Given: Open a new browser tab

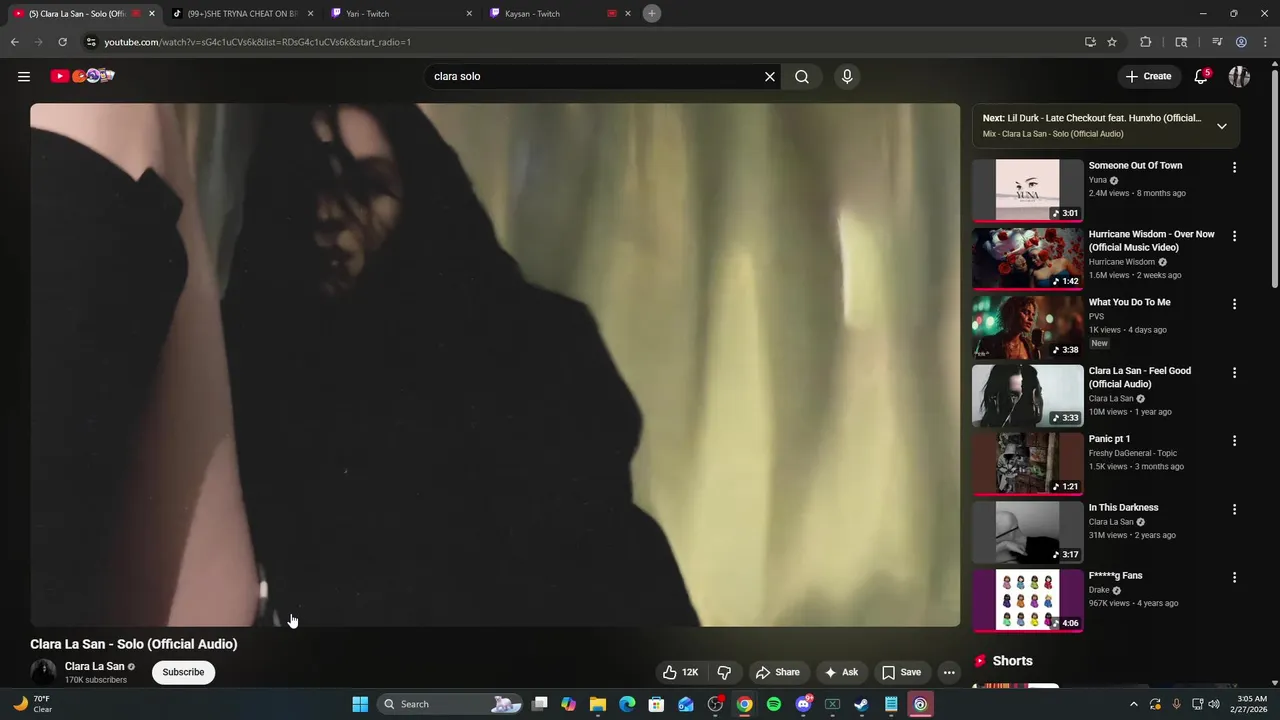Looking at the screenshot, I should pos(651,13).
